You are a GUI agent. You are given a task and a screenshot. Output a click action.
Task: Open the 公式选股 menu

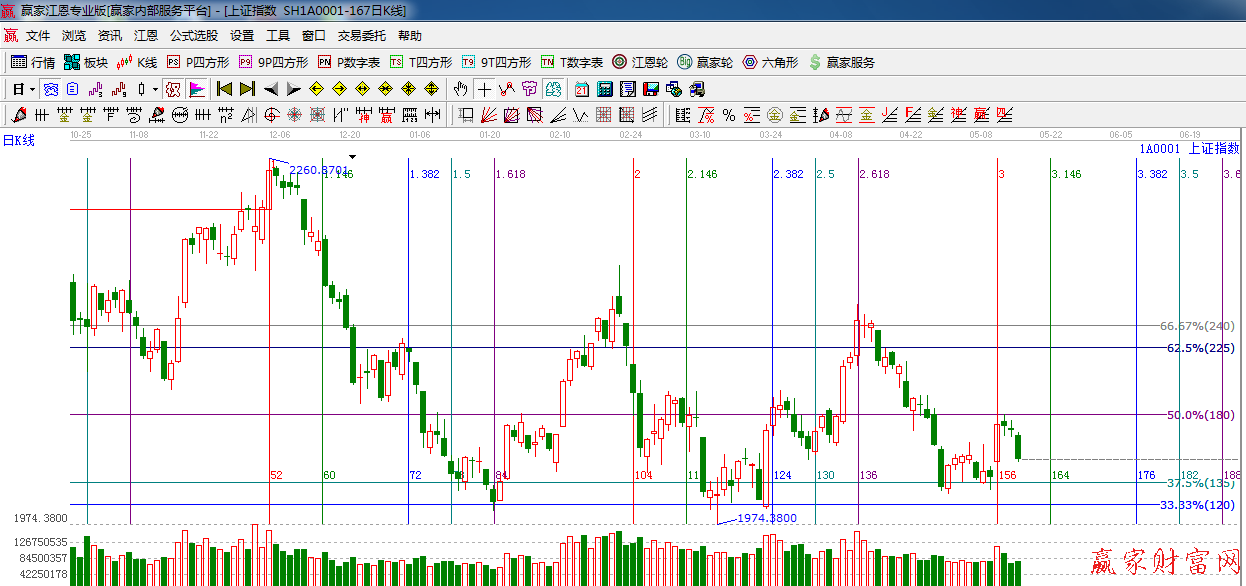click(x=193, y=36)
